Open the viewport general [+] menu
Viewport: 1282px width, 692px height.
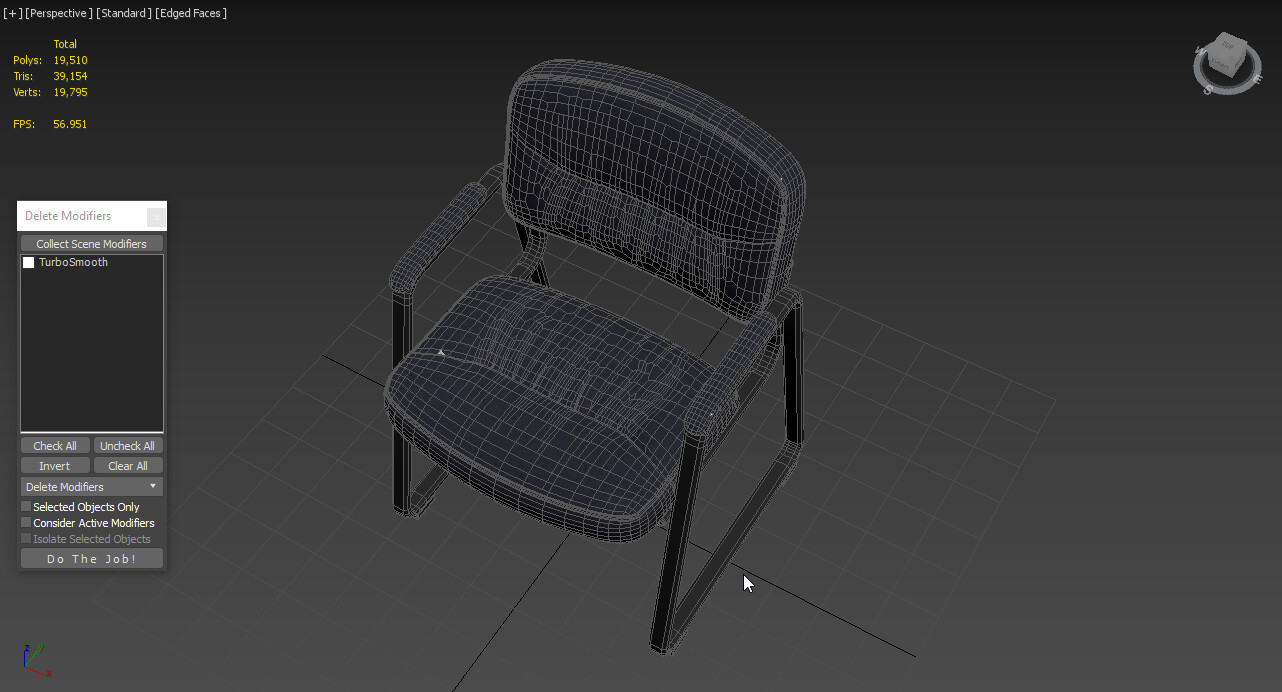click(12, 13)
